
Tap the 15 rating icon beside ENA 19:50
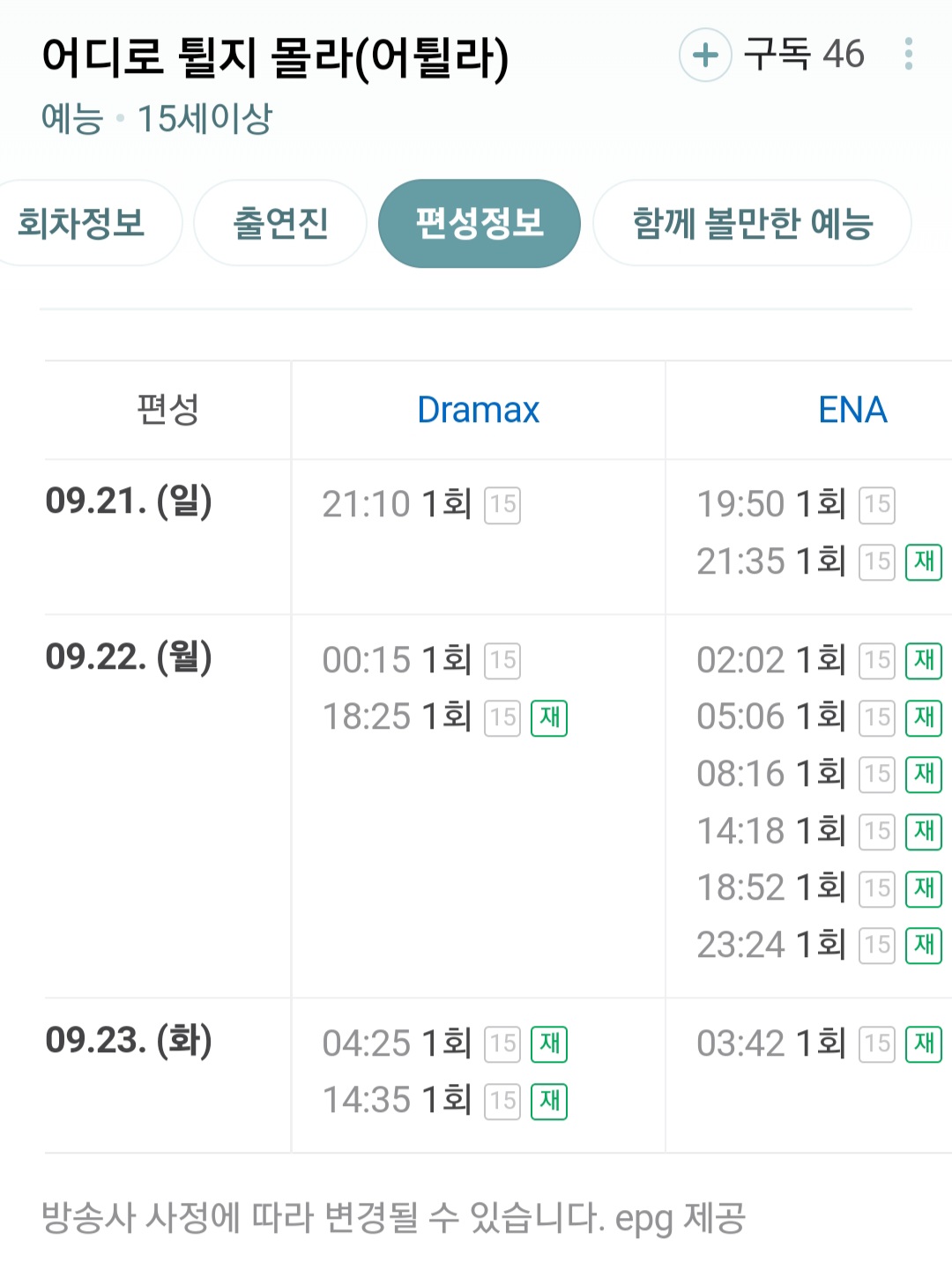877,505
